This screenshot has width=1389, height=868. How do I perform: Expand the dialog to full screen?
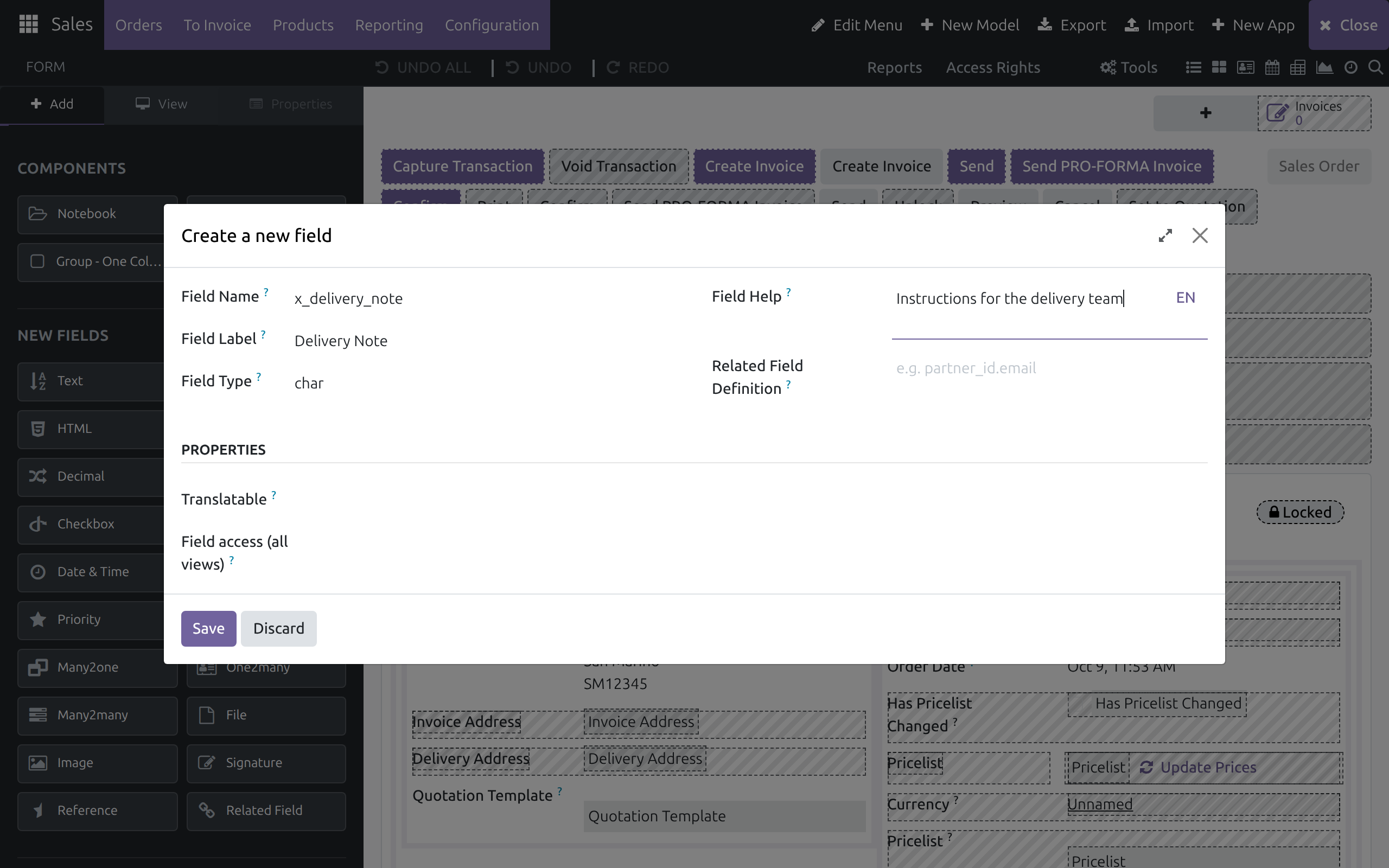pos(1164,235)
